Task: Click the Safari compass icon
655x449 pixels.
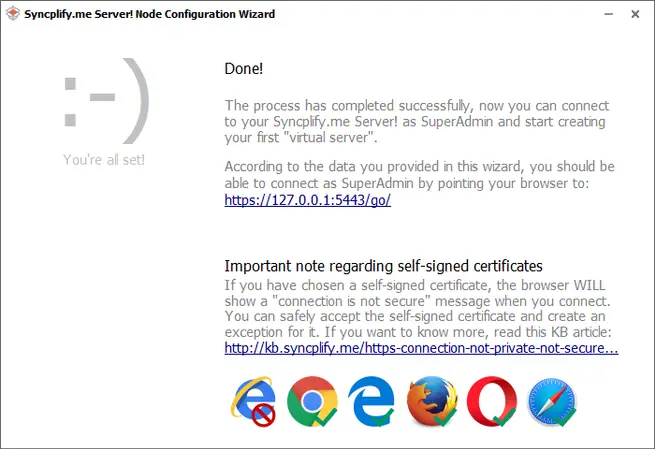Action: (x=551, y=400)
